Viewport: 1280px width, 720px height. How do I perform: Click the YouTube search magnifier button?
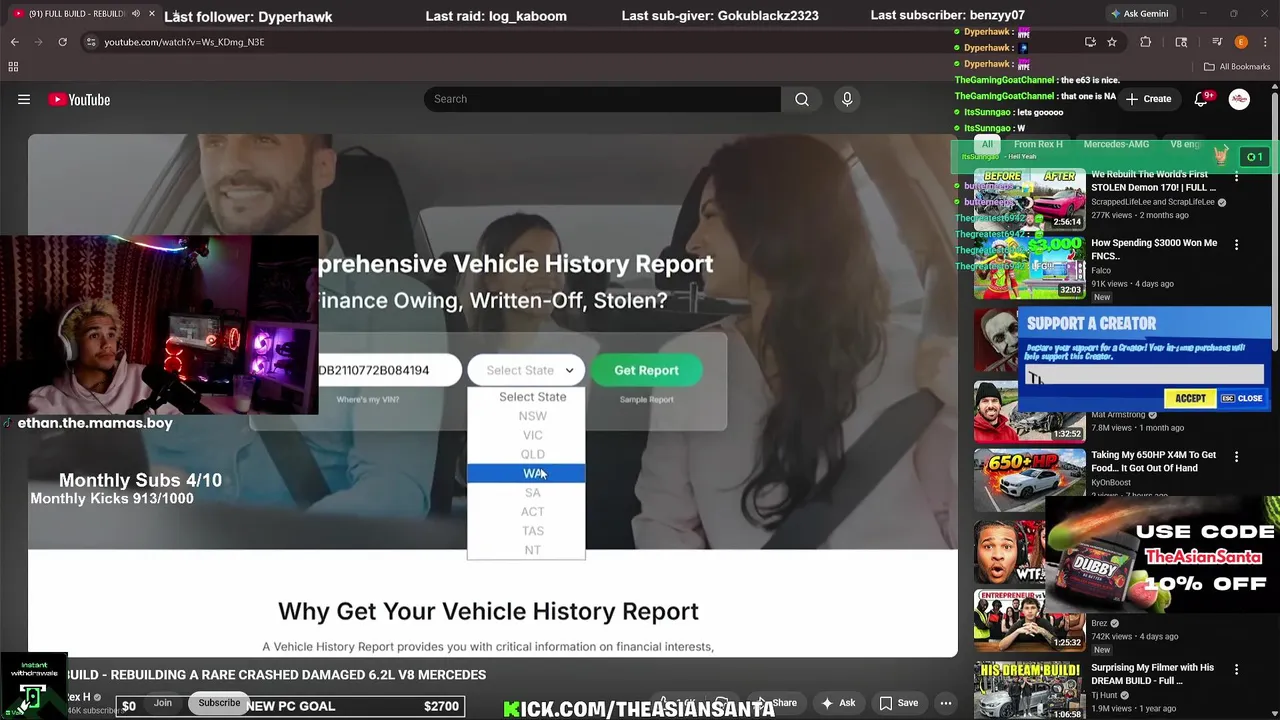point(802,99)
